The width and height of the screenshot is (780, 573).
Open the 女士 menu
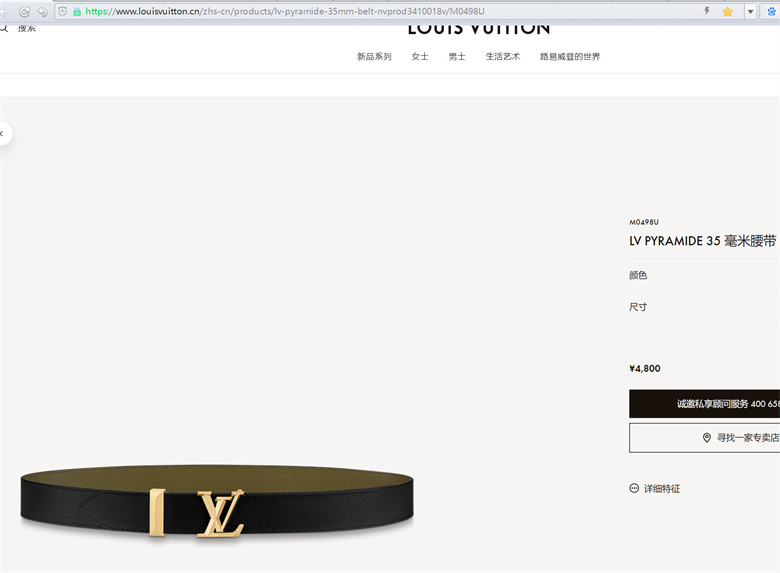pos(420,57)
